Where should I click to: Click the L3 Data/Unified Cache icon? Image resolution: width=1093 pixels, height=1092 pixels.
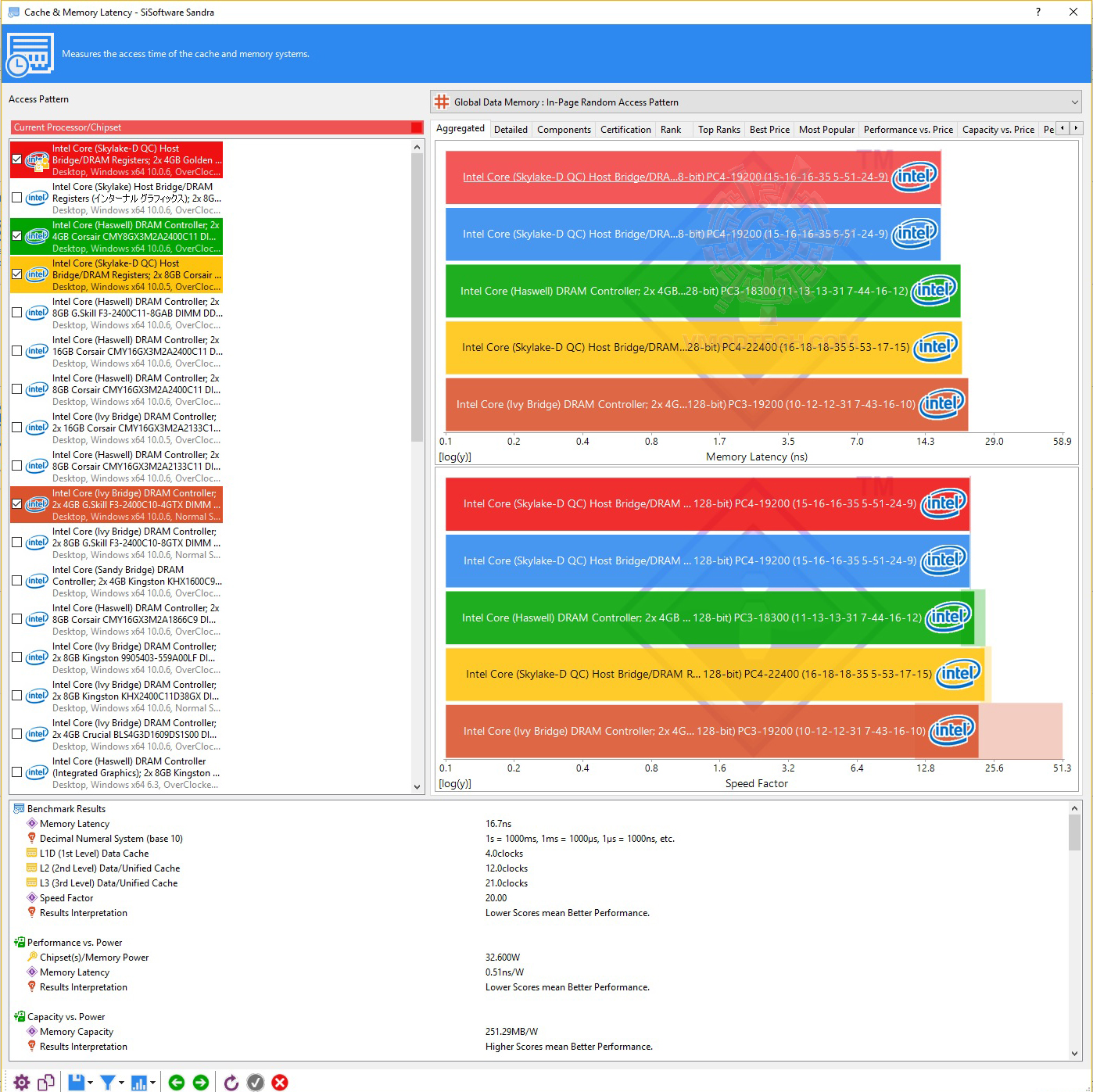[32, 883]
